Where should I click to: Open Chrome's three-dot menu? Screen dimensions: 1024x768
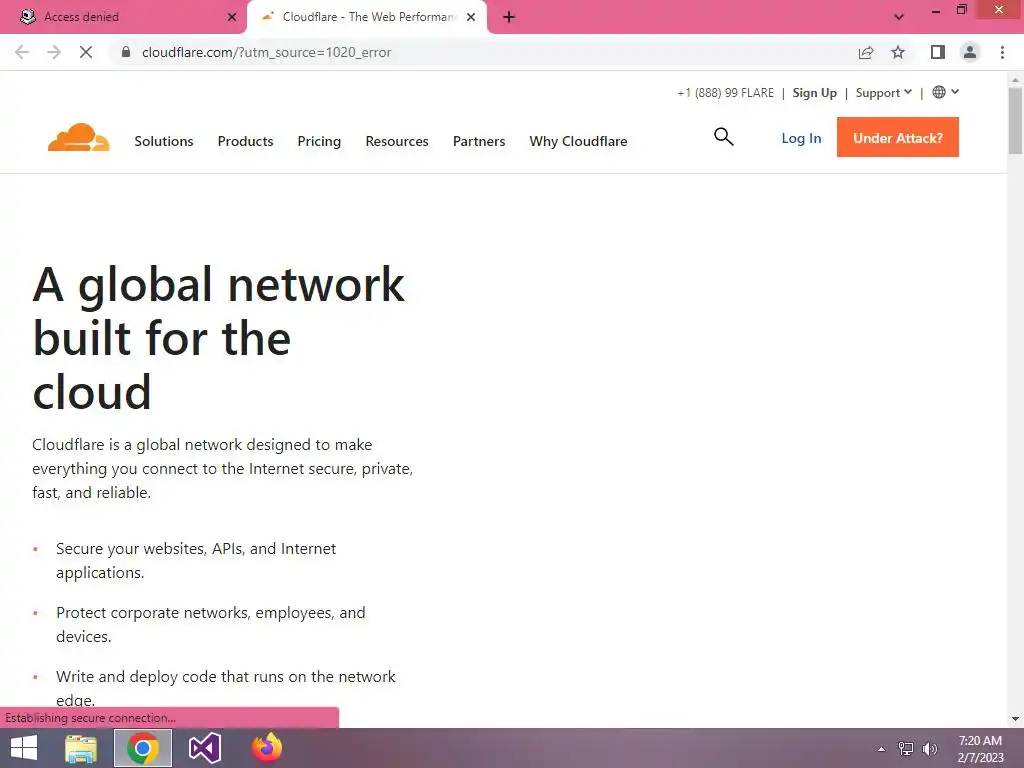(1002, 52)
